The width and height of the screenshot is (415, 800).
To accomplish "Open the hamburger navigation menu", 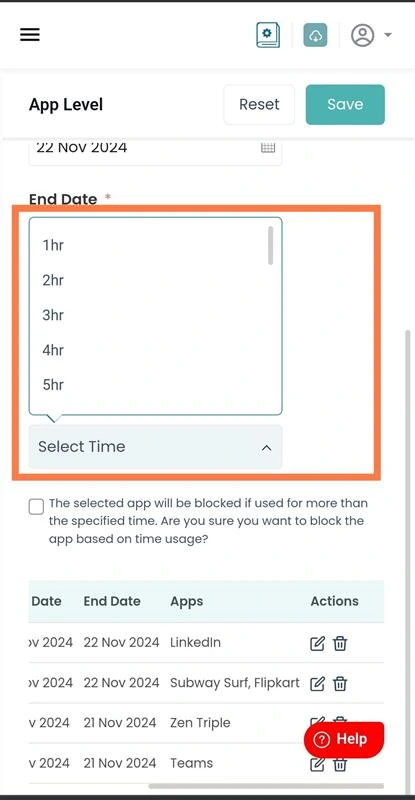I will [x=30, y=35].
